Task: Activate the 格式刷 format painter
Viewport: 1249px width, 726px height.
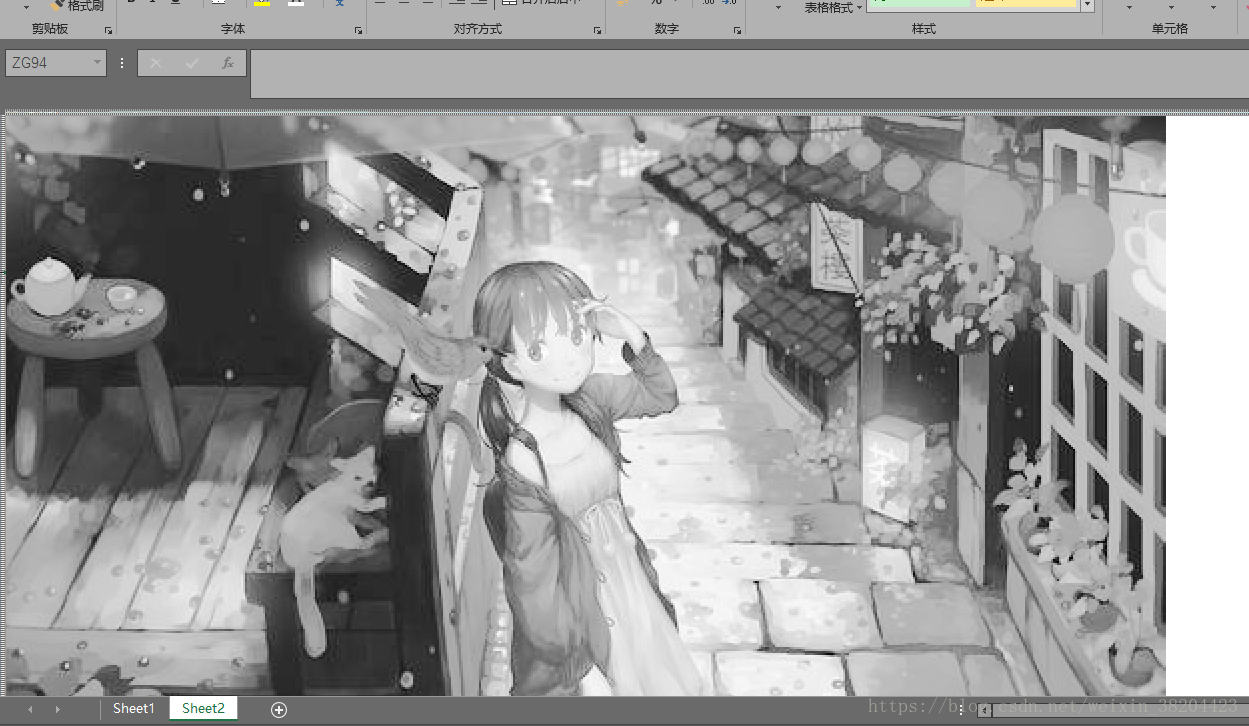Action: click(78, 6)
